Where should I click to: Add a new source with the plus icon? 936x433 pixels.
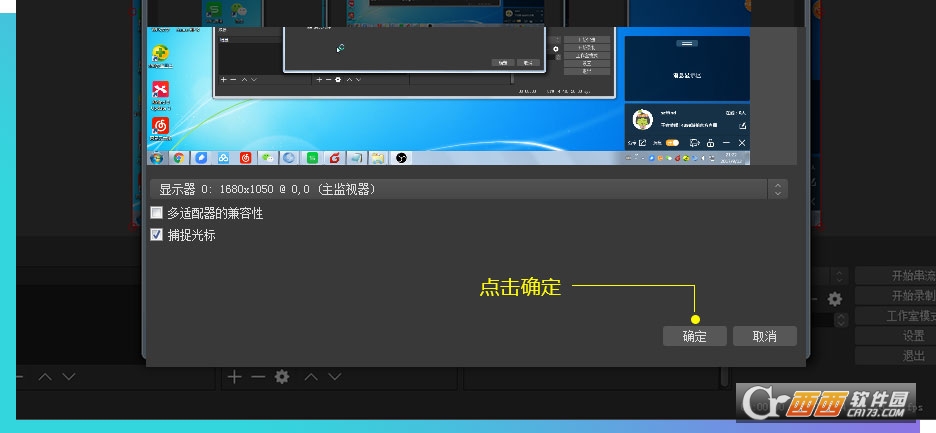pyautogui.click(x=234, y=377)
